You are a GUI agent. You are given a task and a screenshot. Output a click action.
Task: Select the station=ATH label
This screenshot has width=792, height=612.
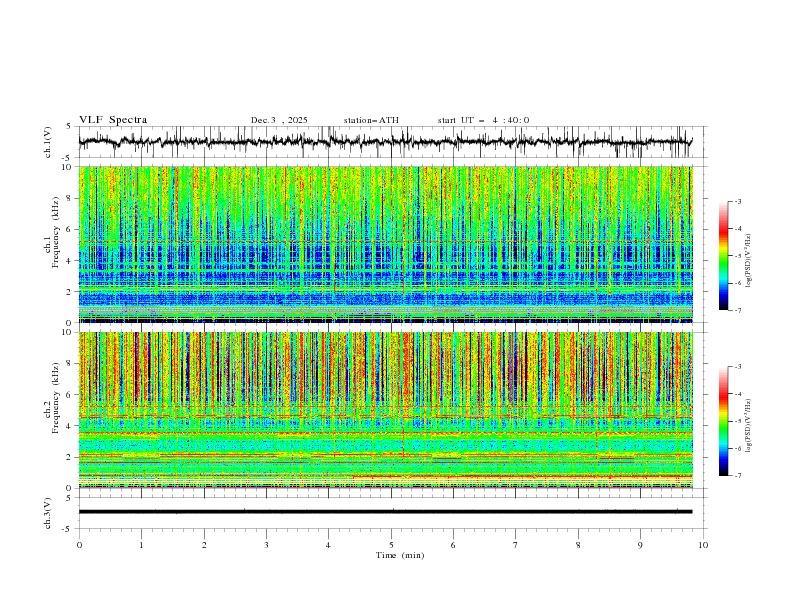click(x=371, y=120)
